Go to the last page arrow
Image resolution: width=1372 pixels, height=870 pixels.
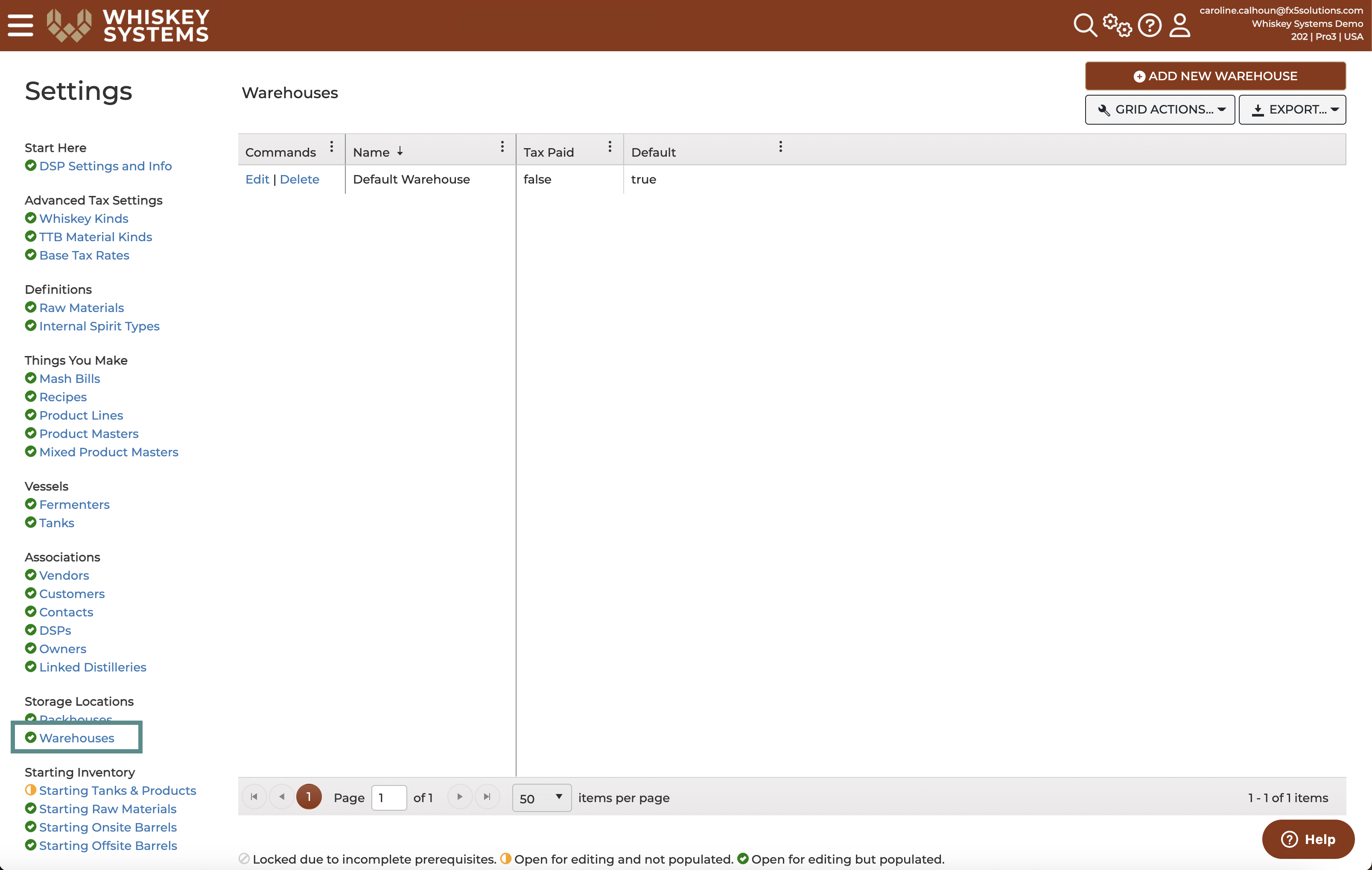pos(487,797)
